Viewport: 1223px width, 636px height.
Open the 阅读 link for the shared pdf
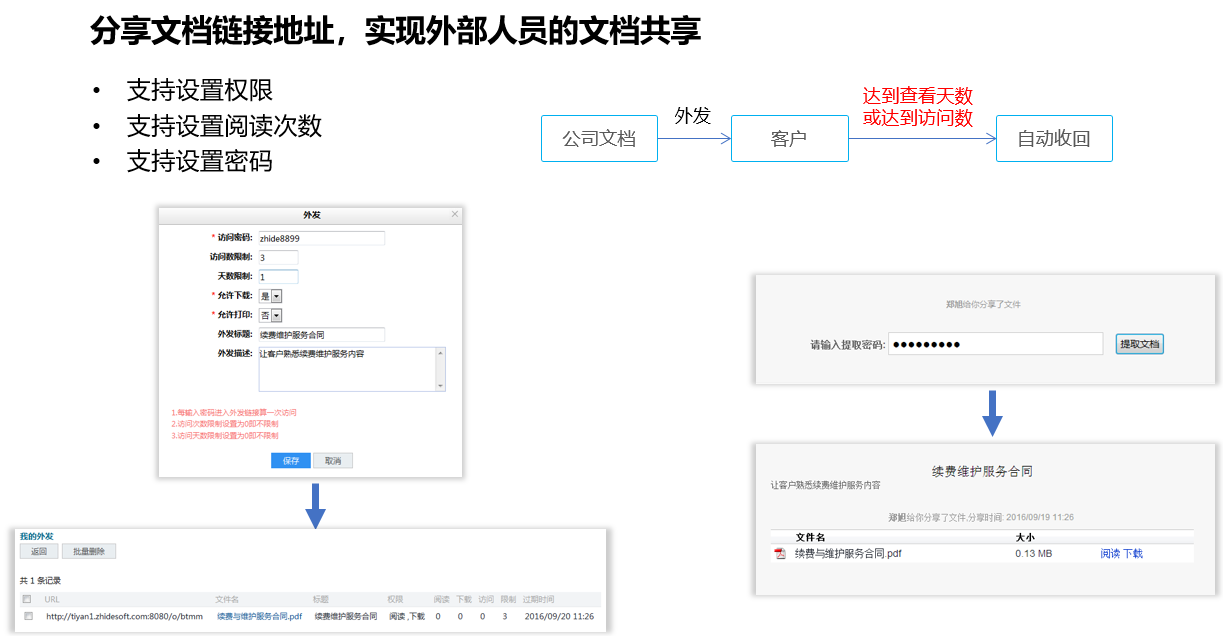coord(1110,554)
